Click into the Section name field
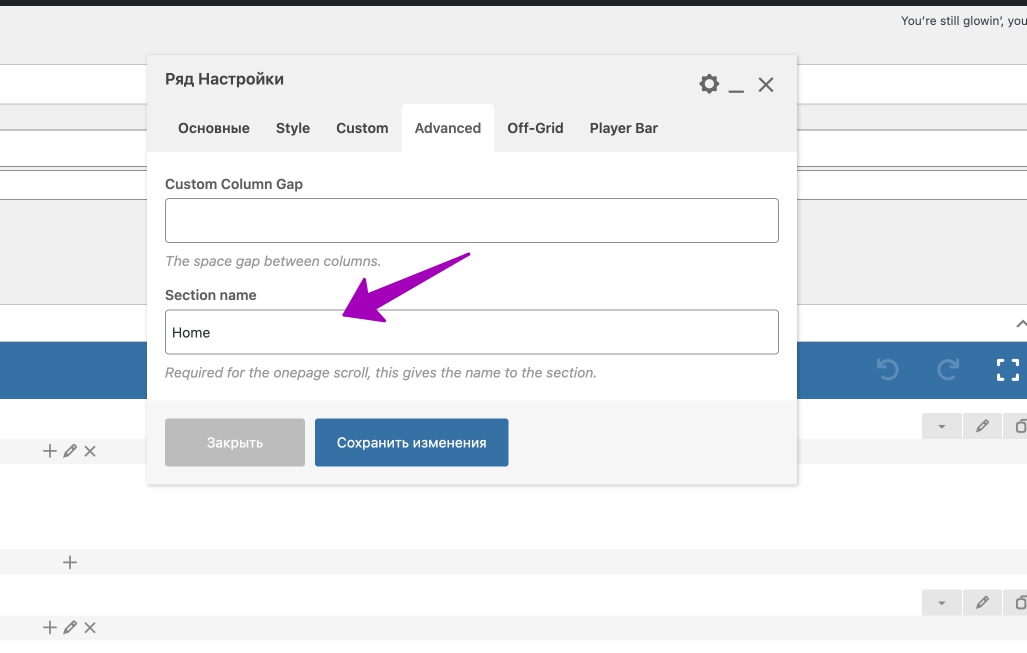 471,332
